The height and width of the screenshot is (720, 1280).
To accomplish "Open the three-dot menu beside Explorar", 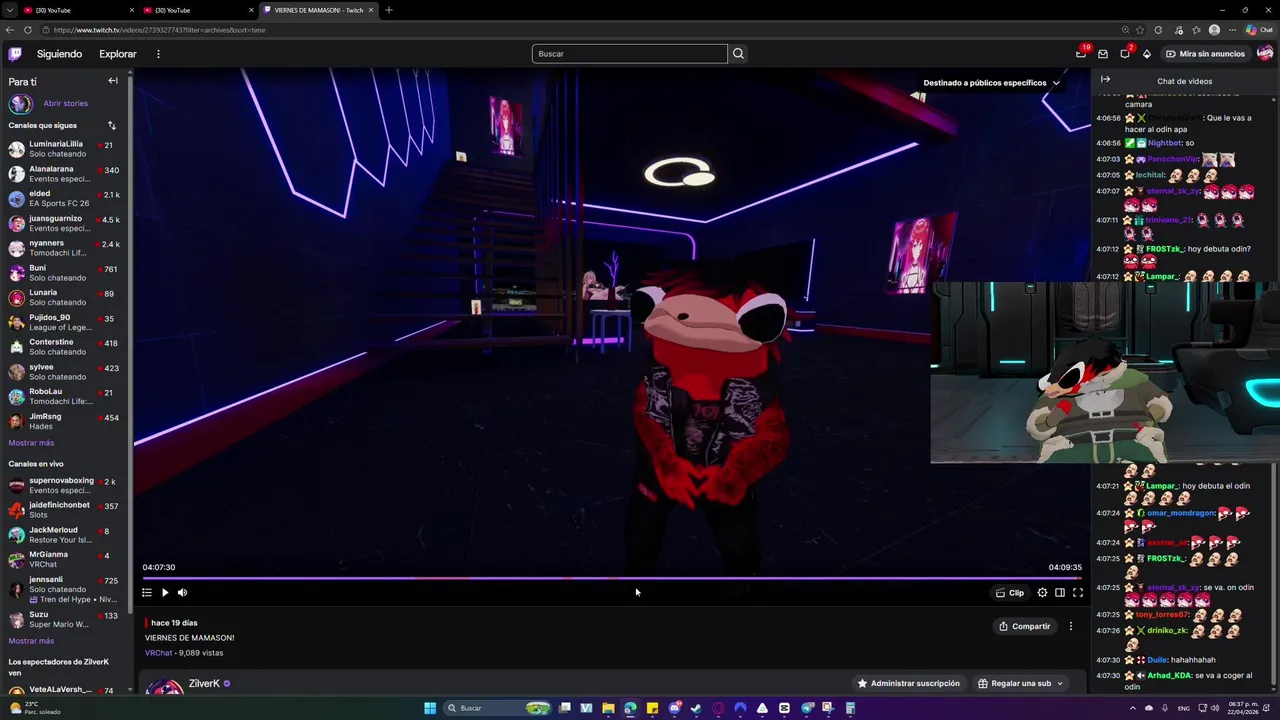I will coord(158,54).
